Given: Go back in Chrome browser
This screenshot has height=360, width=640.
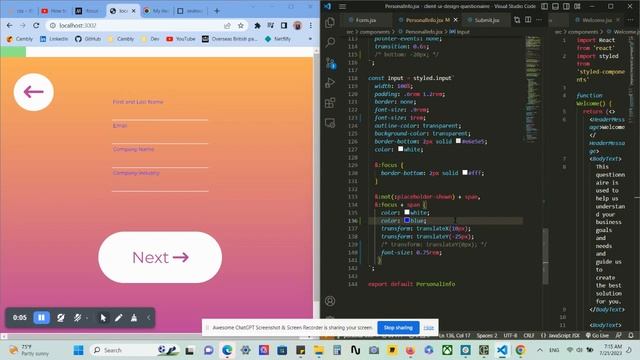Looking at the screenshot, I should pyautogui.click(x=9, y=25).
